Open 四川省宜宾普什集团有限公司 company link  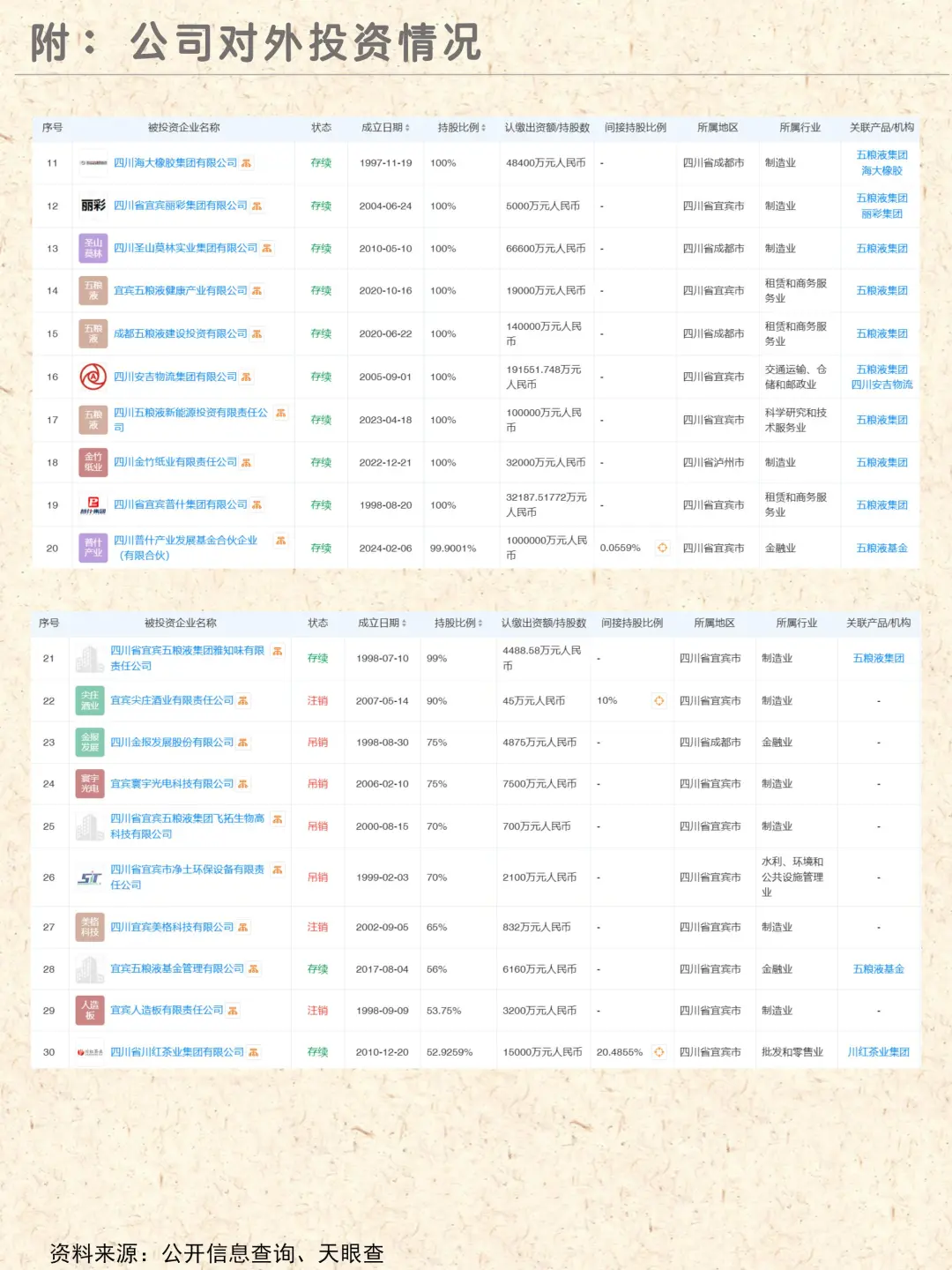[181, 505]
